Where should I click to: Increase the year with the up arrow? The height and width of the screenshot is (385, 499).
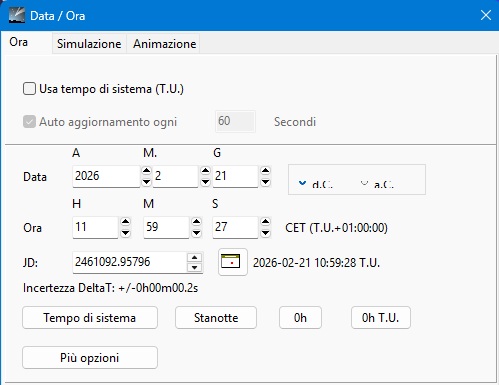point(146,171)
